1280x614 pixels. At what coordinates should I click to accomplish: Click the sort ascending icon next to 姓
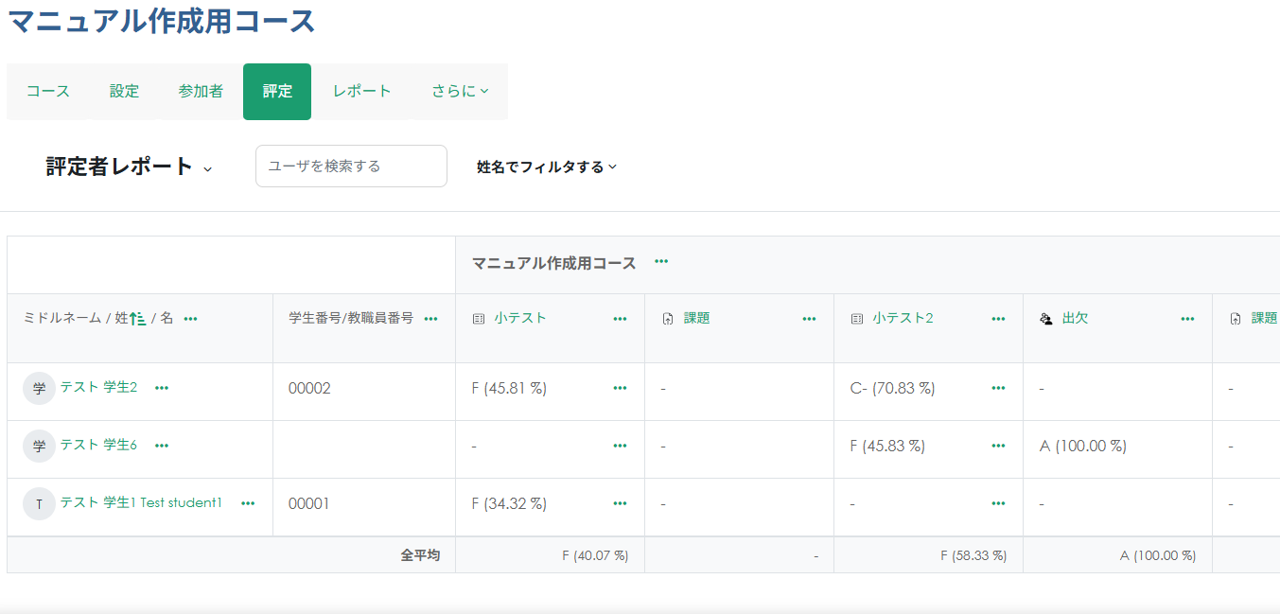pos(138,319)
